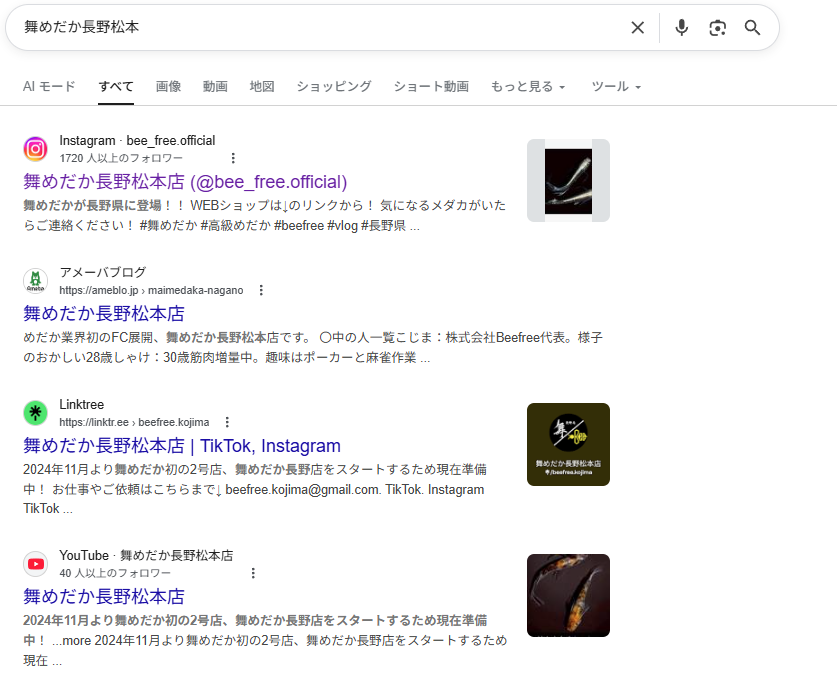Switch to the 動画 tab
Screen dimensions: 837x688
(215, 86)
